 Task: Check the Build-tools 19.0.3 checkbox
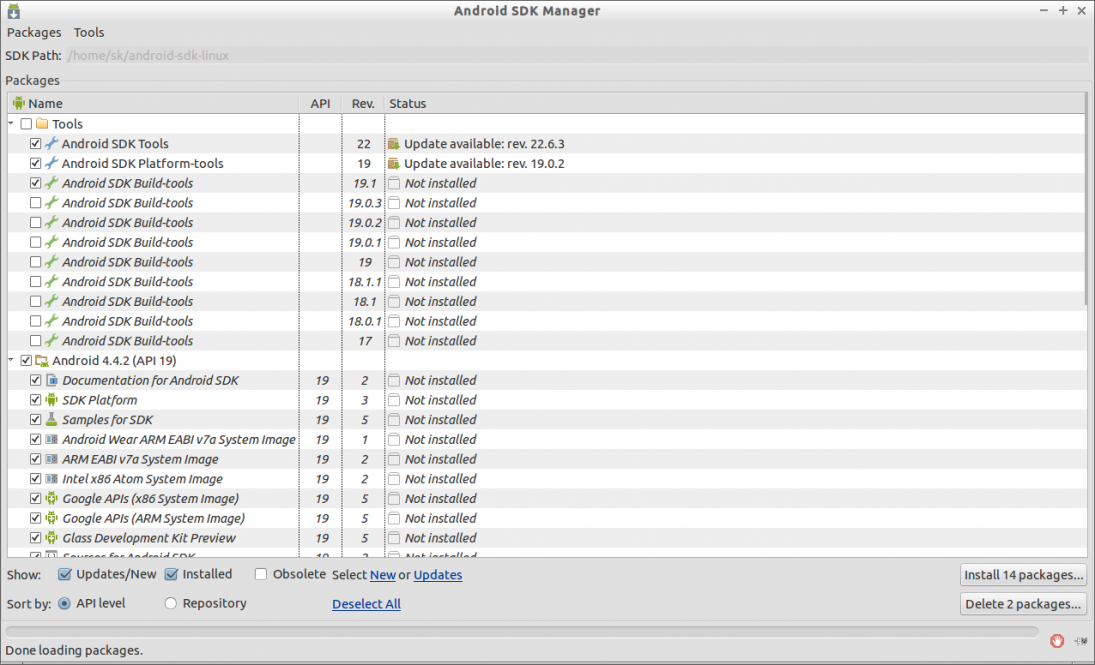pos(36,203)
